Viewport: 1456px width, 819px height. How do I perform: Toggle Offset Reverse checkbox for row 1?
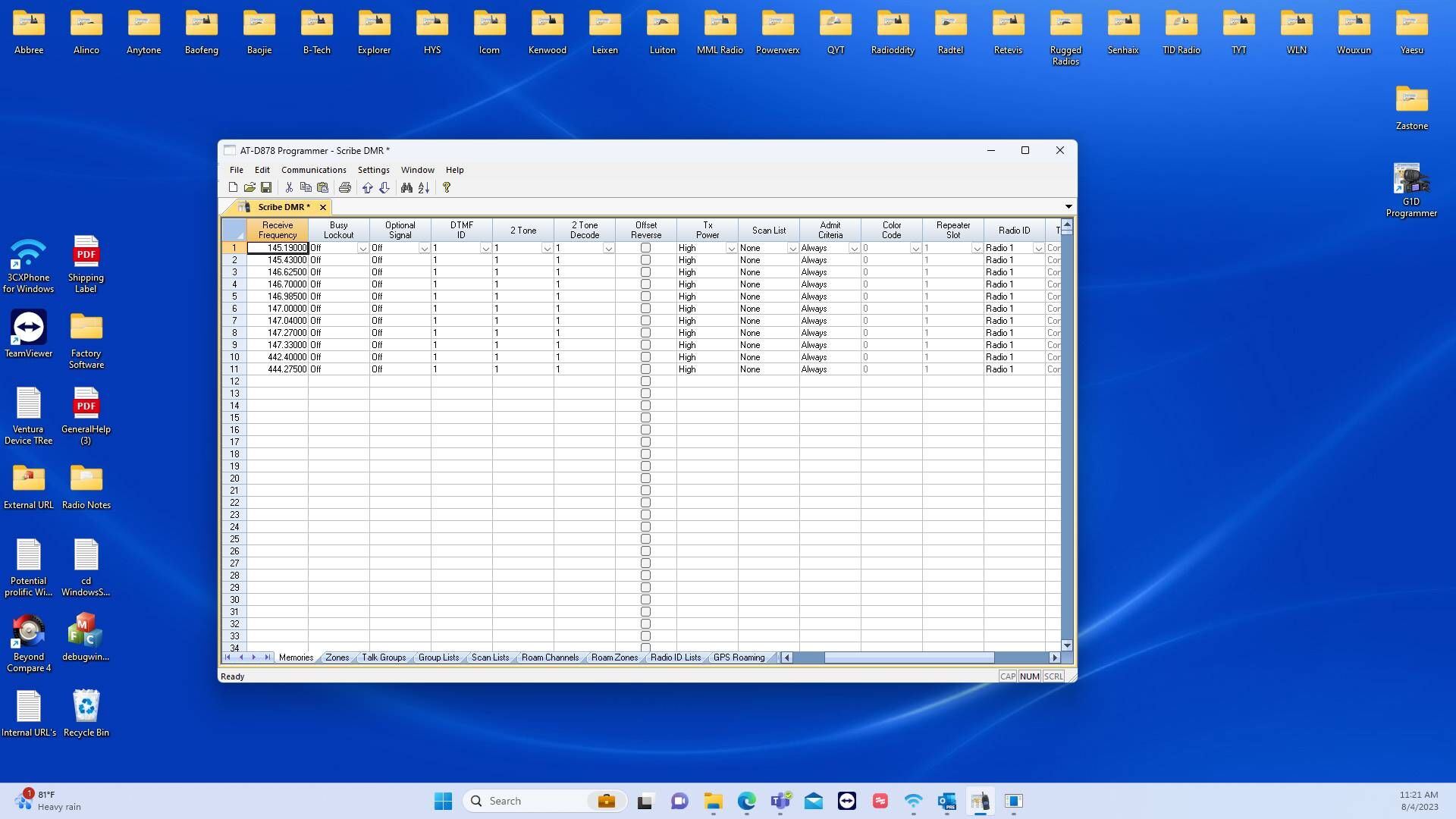645,248
